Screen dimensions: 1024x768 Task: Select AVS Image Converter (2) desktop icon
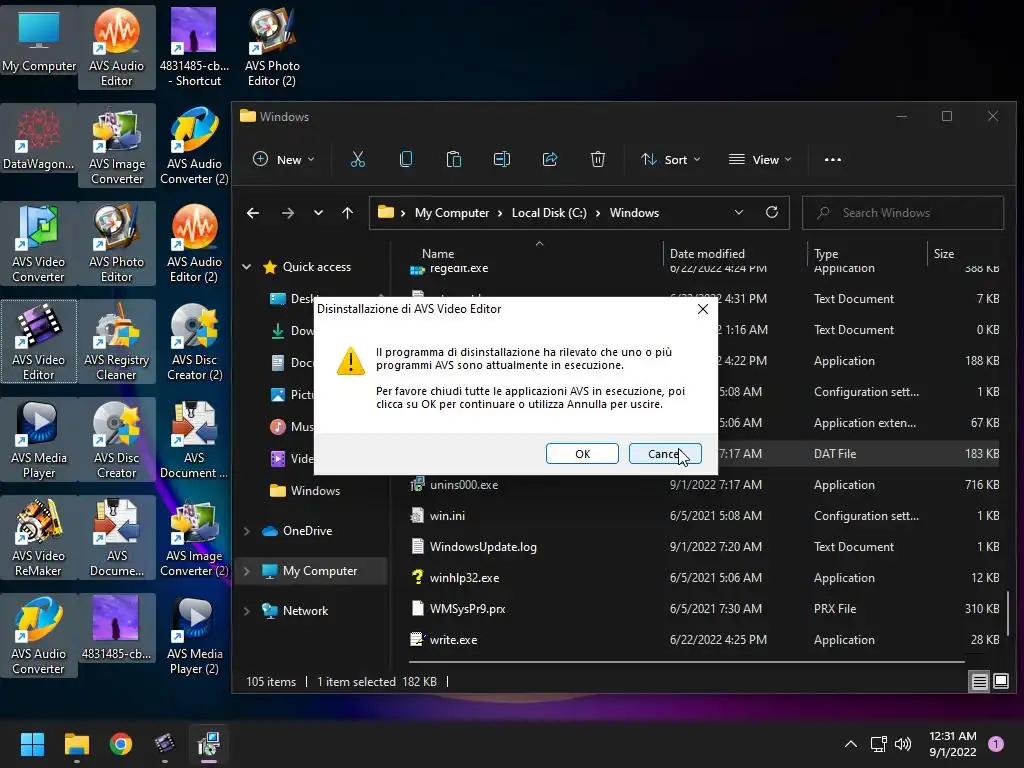pyautogui.click(x=194, y=537)
